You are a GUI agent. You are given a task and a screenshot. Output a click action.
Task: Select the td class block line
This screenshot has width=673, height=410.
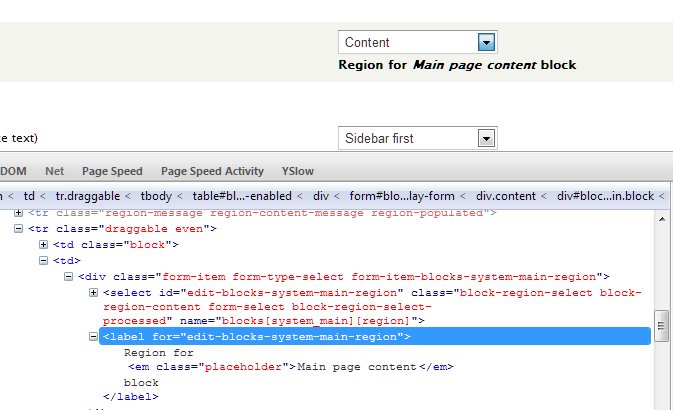pyautogui.click(x=116, y=245)
